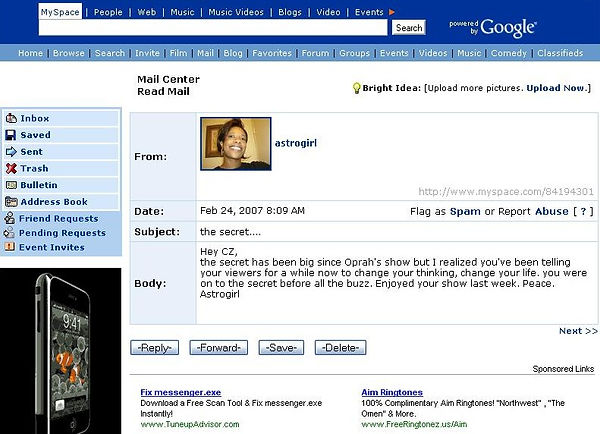The width and height of the screenshot is (600, 434).
Task: Go to Home in navigation bar
Action: [31, 53]
